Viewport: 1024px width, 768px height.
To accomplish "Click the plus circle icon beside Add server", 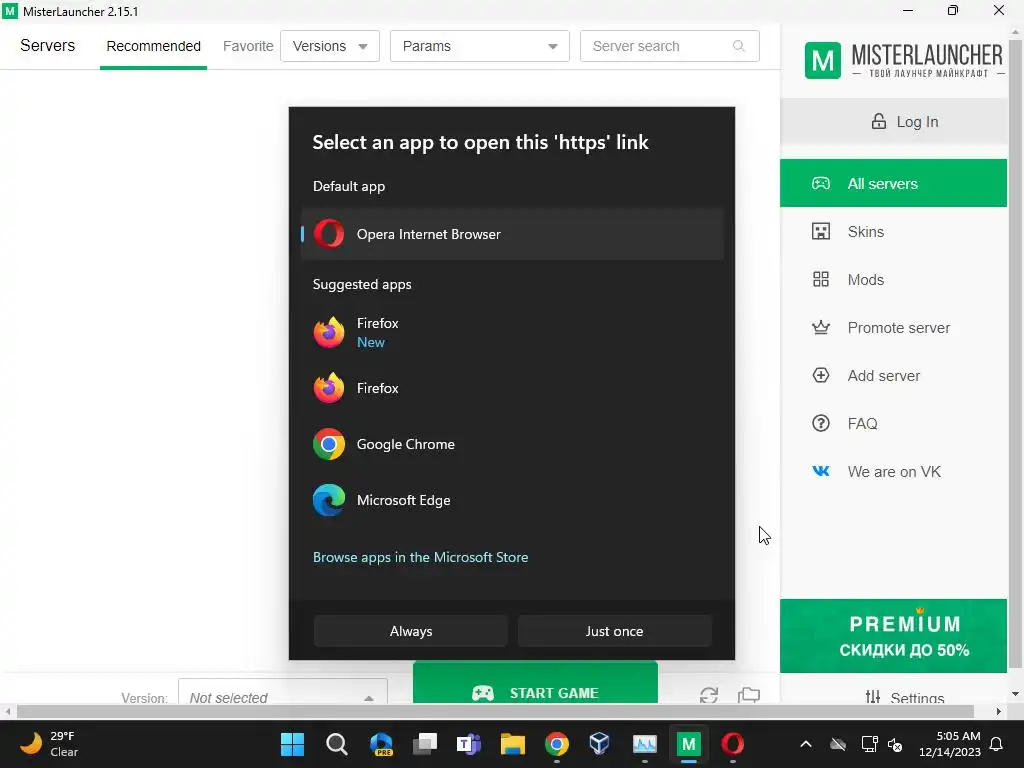I will [821, 375].
